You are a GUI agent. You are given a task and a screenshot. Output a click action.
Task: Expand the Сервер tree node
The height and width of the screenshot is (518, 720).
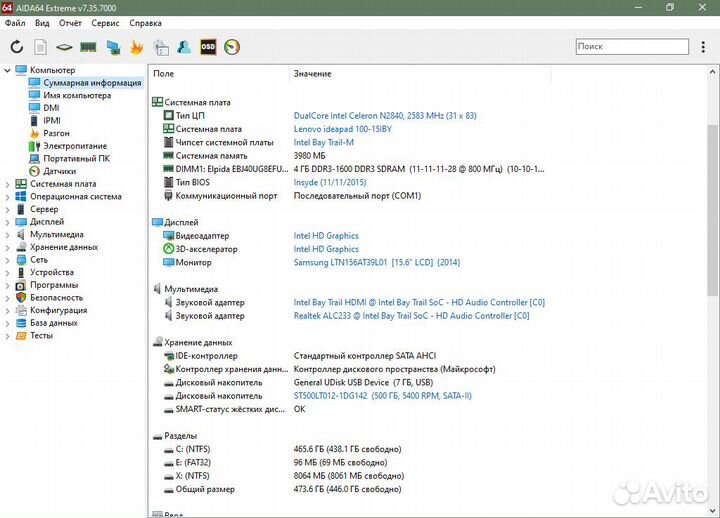[x=7, y=209]
